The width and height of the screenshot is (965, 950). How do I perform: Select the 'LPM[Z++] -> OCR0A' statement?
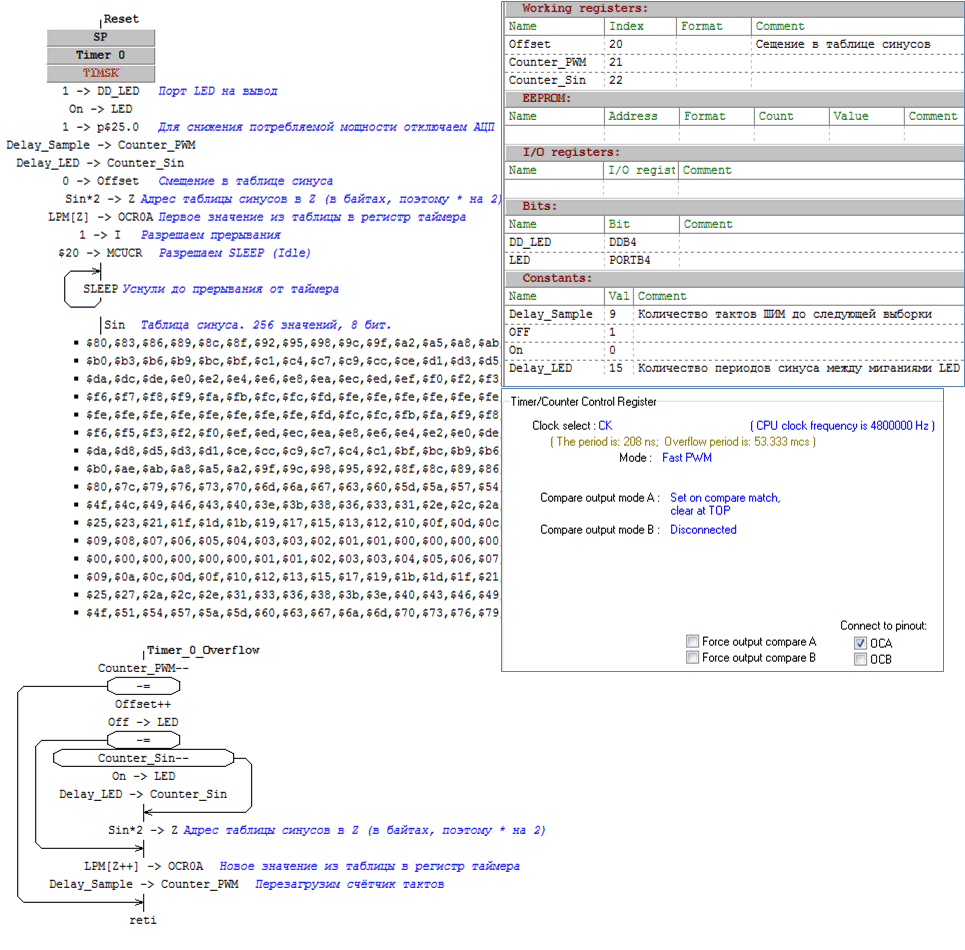point(143,866)
